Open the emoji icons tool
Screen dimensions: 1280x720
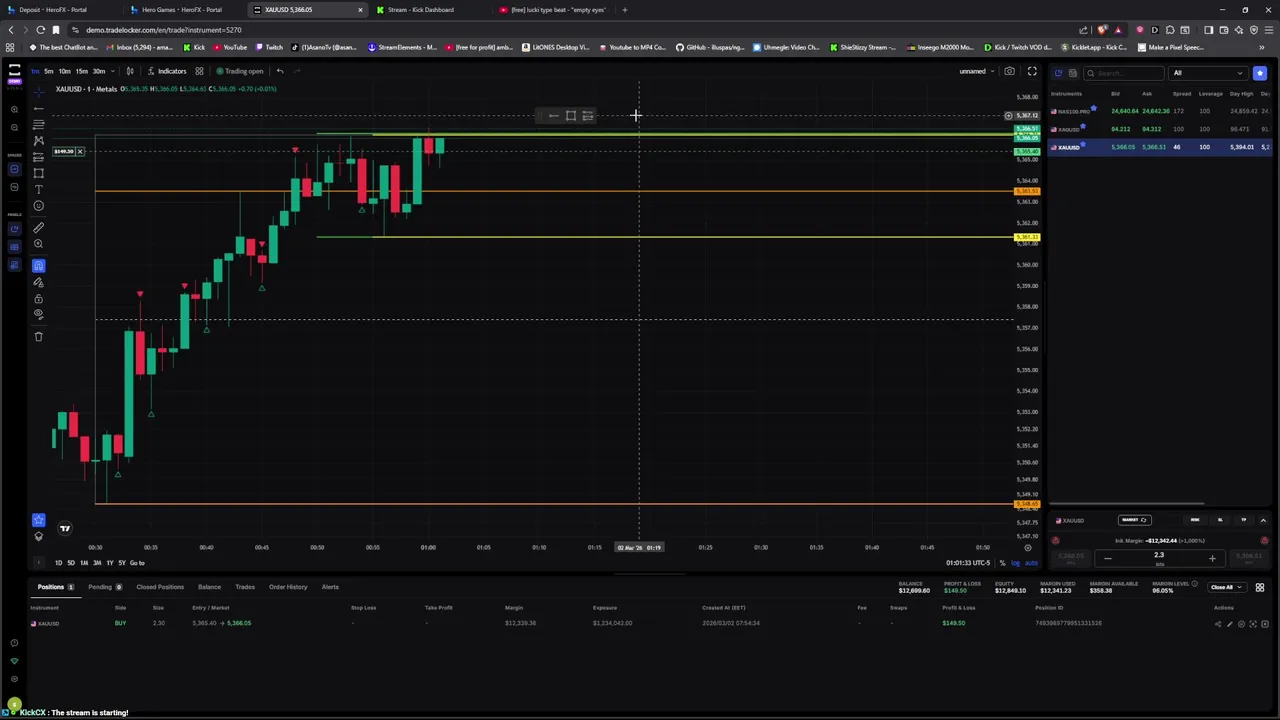tap(38, 206)
